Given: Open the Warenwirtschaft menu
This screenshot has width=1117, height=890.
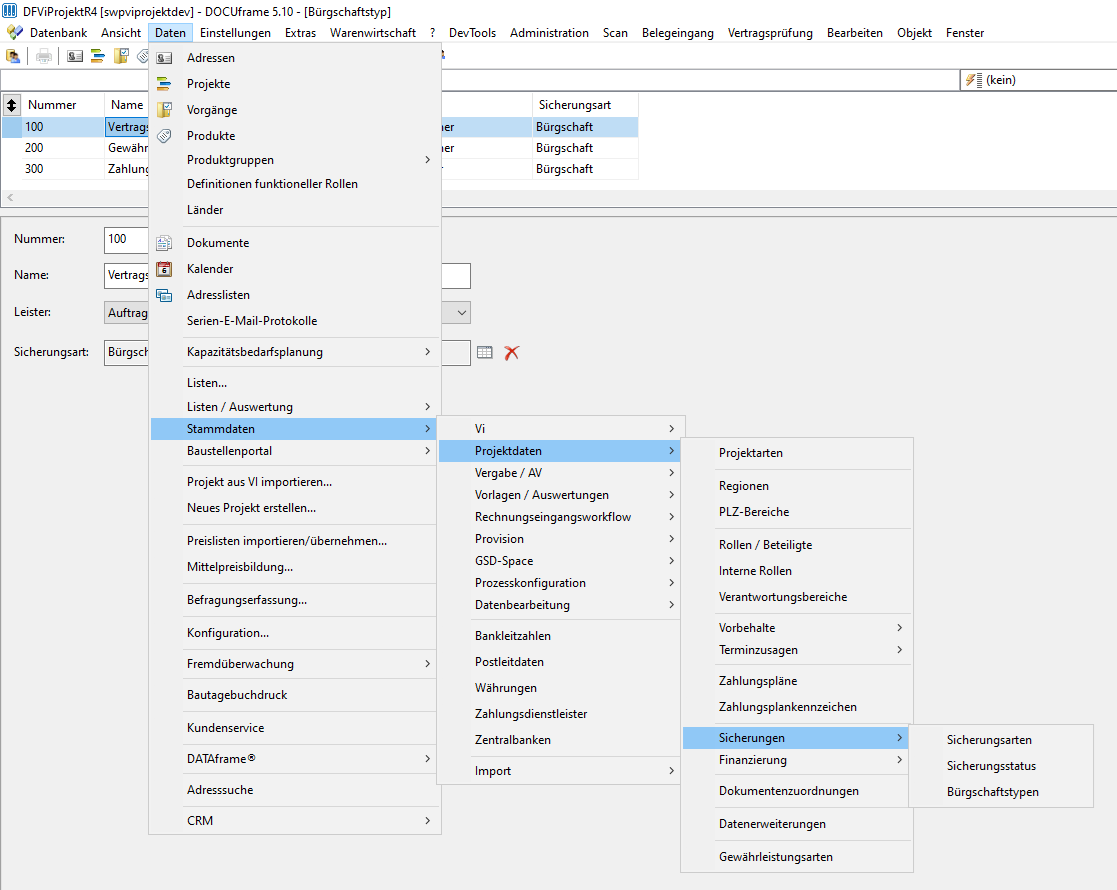Looking at the screenshot, I should 373,33.
